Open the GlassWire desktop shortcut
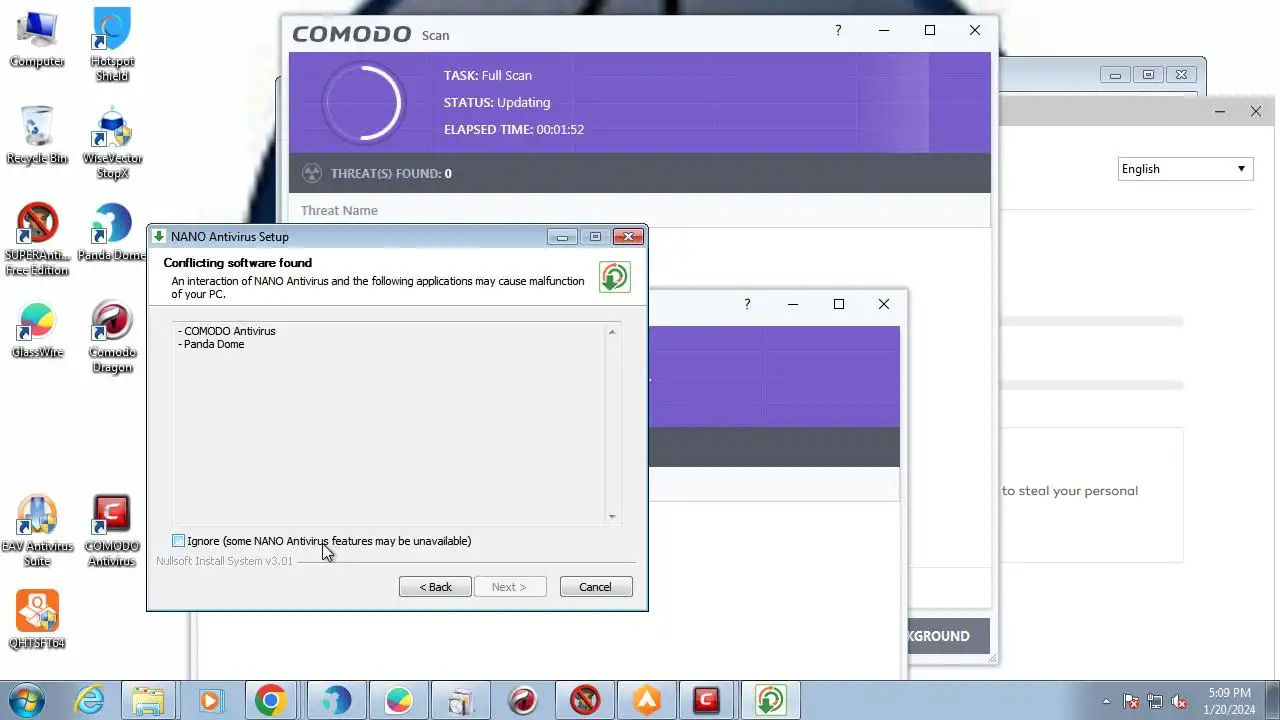The width and height of the screenshot is (1280, 720). point(37,330)
